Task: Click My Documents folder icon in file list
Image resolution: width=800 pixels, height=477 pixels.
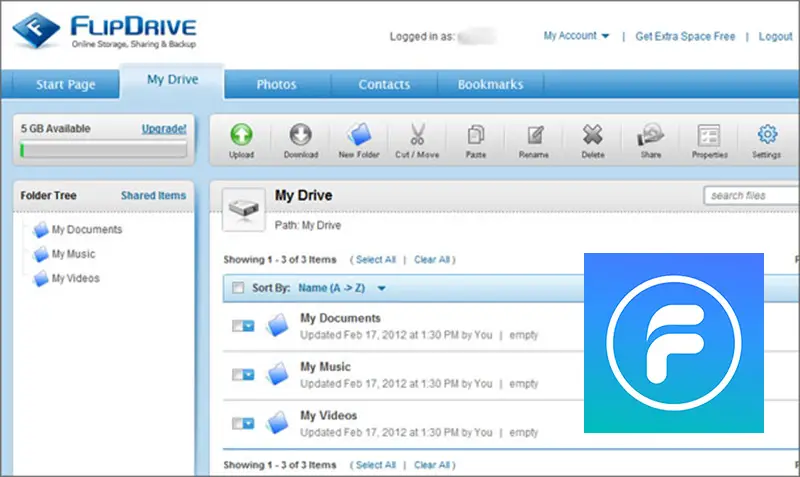Action: 278,325
